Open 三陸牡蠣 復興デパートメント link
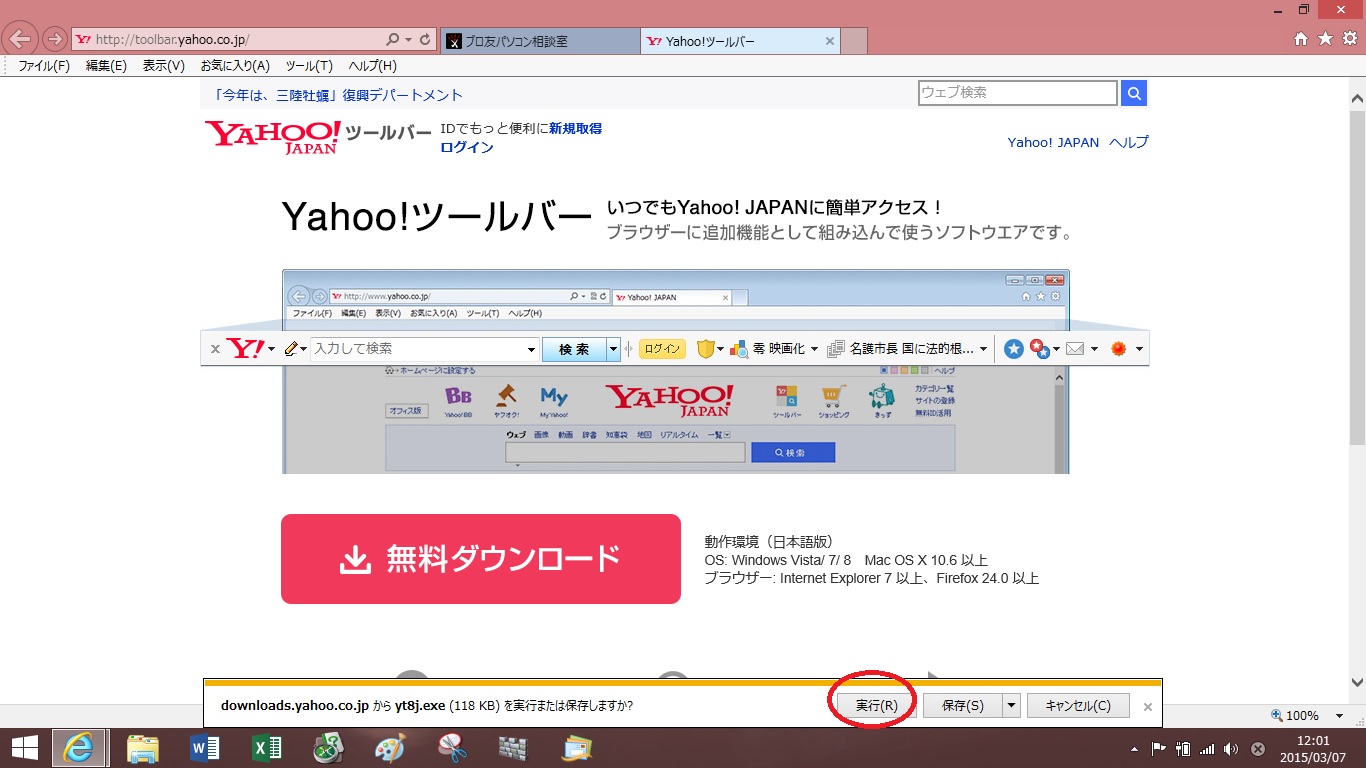The width and height of the screenshot is (1366, 768). 338,95
